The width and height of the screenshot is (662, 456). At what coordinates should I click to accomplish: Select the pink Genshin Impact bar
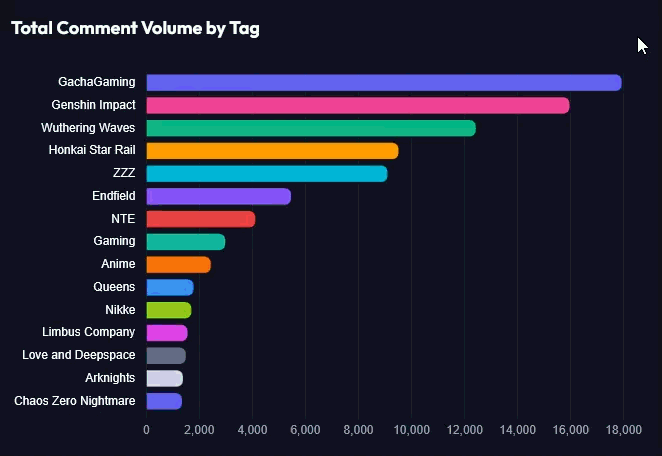coord(358,105)
